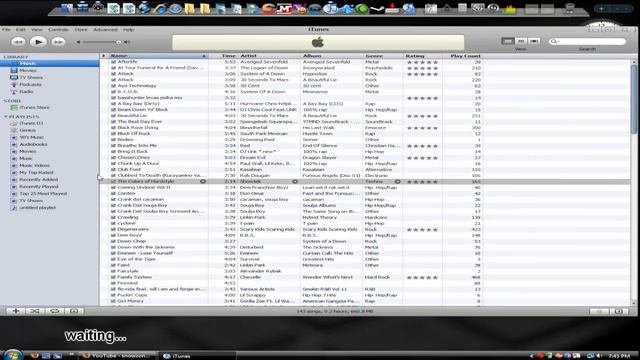Sort by the Rating column header
Screen dimensions: 640x360
point(422,56)
